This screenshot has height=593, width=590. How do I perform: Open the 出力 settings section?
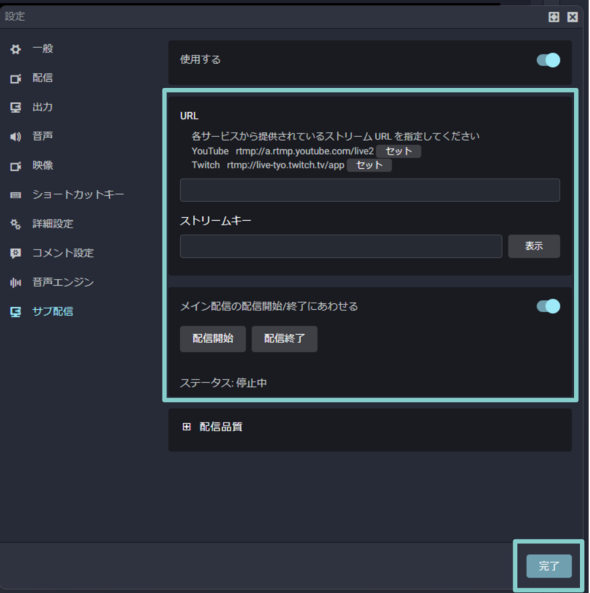[x=42, y=107]
